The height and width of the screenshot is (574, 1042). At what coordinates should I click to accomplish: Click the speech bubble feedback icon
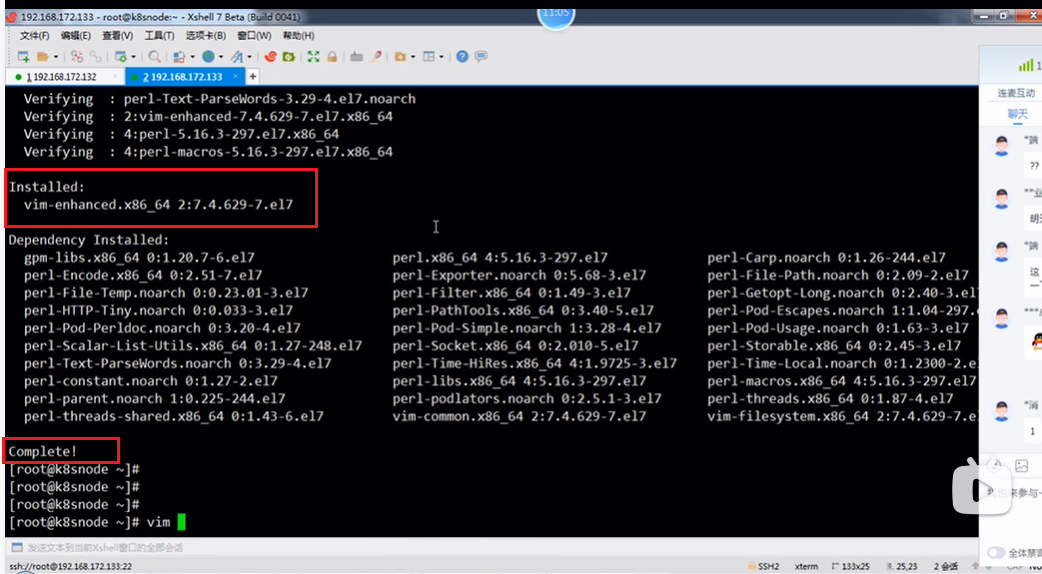pyautogui.click(x=480, y=56)
